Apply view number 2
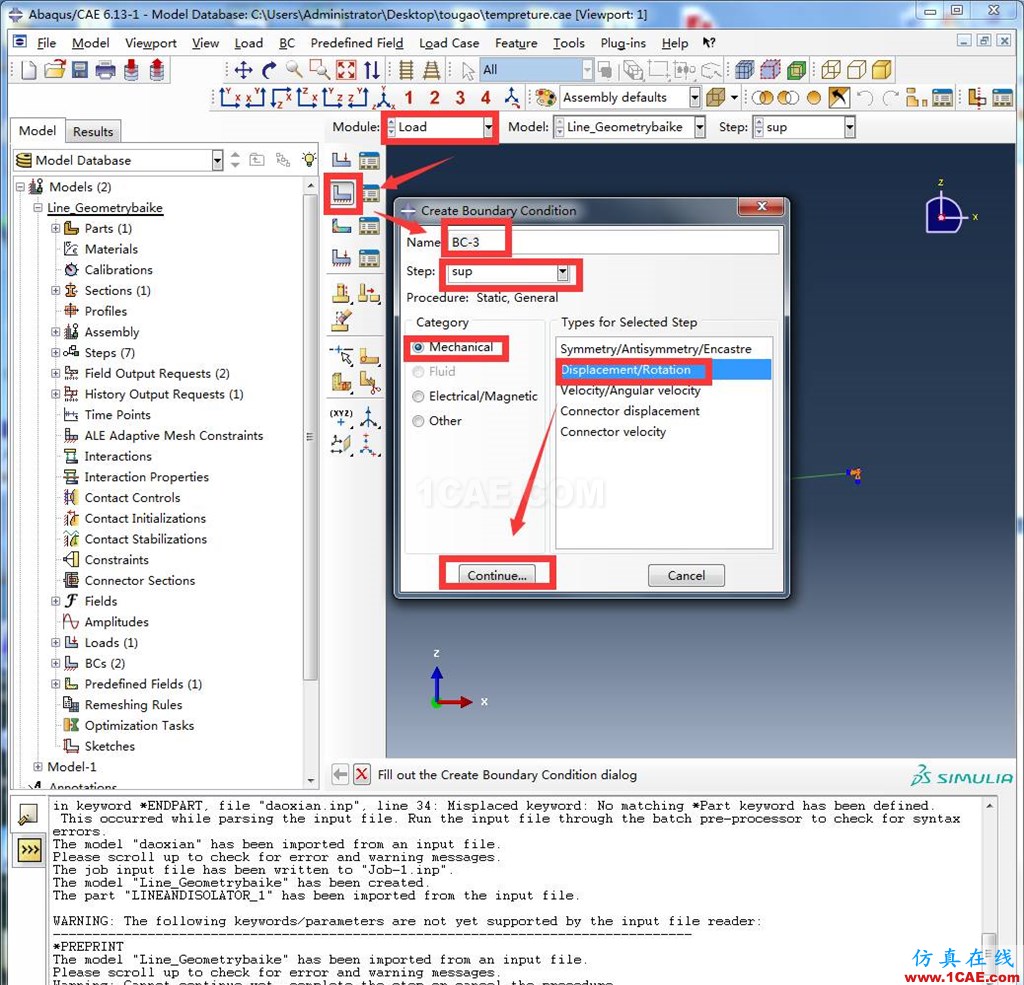The image size is (1024, 985). coord(434,98)
